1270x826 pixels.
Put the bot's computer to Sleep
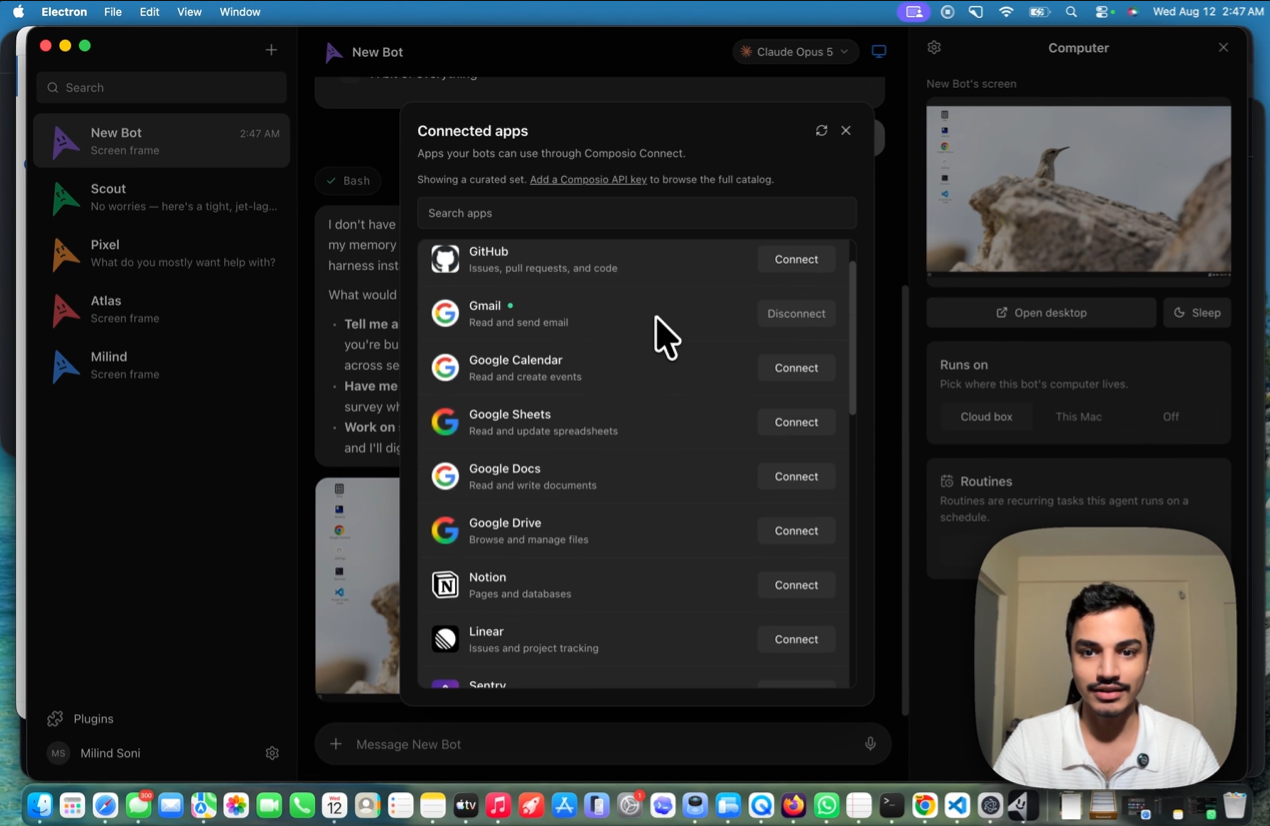(1197, 313)
